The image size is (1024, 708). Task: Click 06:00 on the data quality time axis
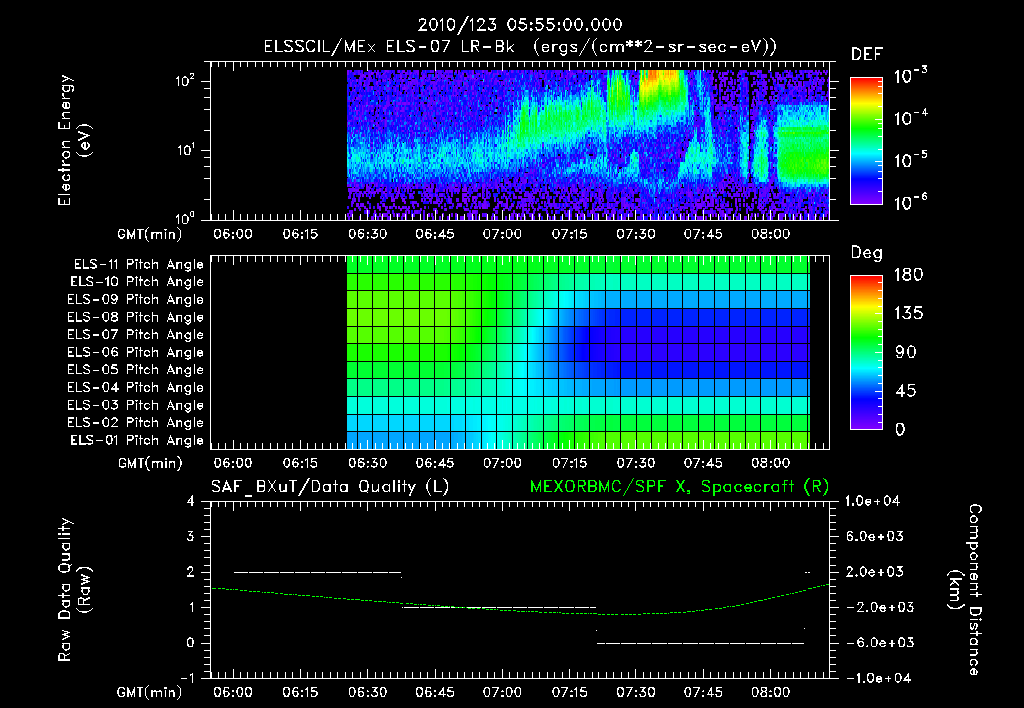[x=233, y=692]
